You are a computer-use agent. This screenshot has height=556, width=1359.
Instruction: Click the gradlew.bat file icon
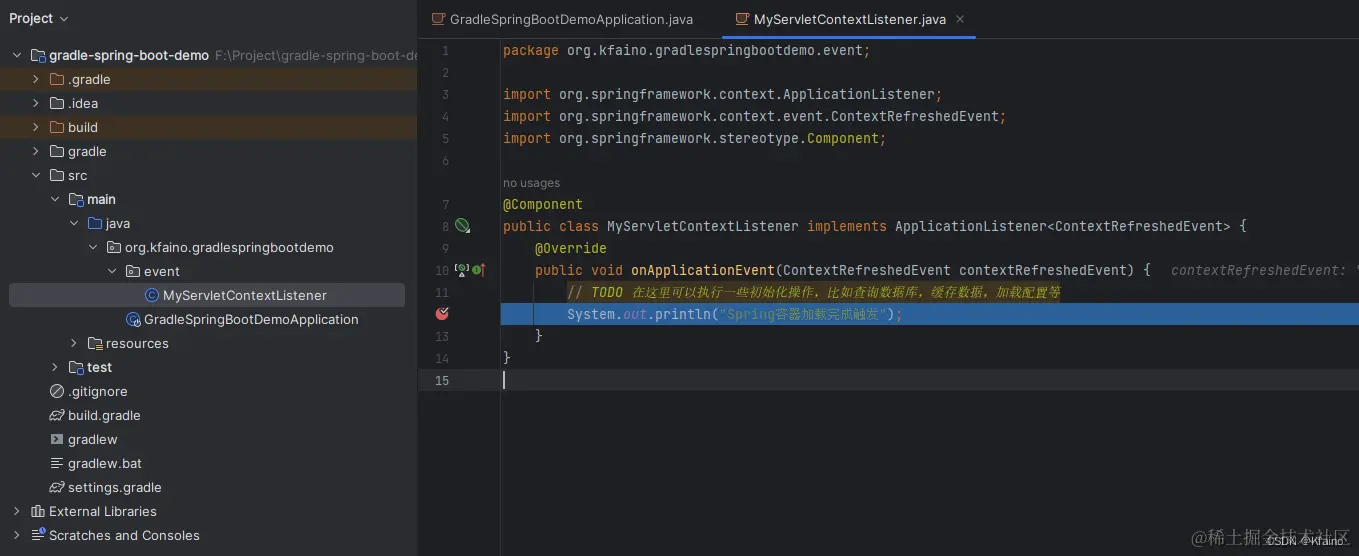point(57,463)
